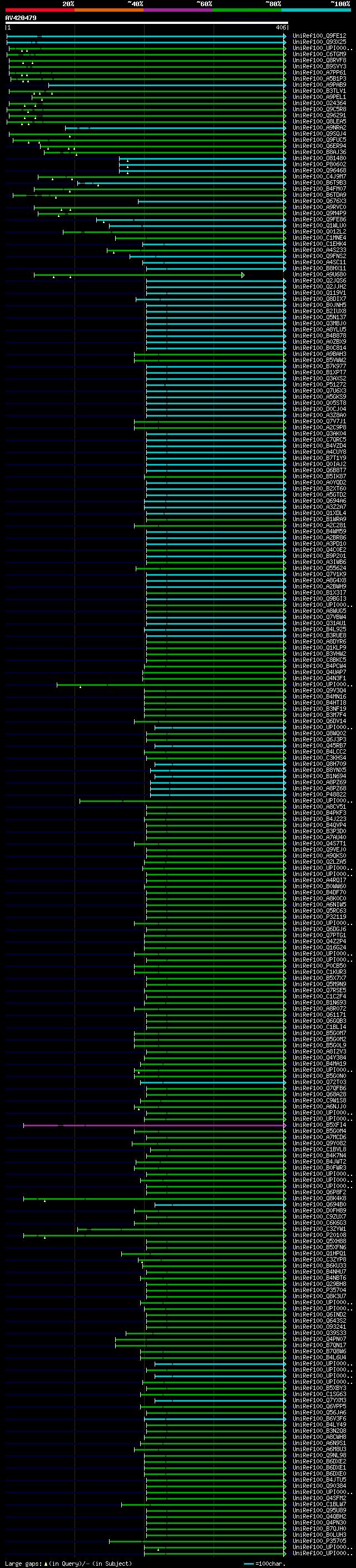This screenshot has height=1568, width=356.
Task: Click the Large gaps legend text
Action: pos(23,1564)
